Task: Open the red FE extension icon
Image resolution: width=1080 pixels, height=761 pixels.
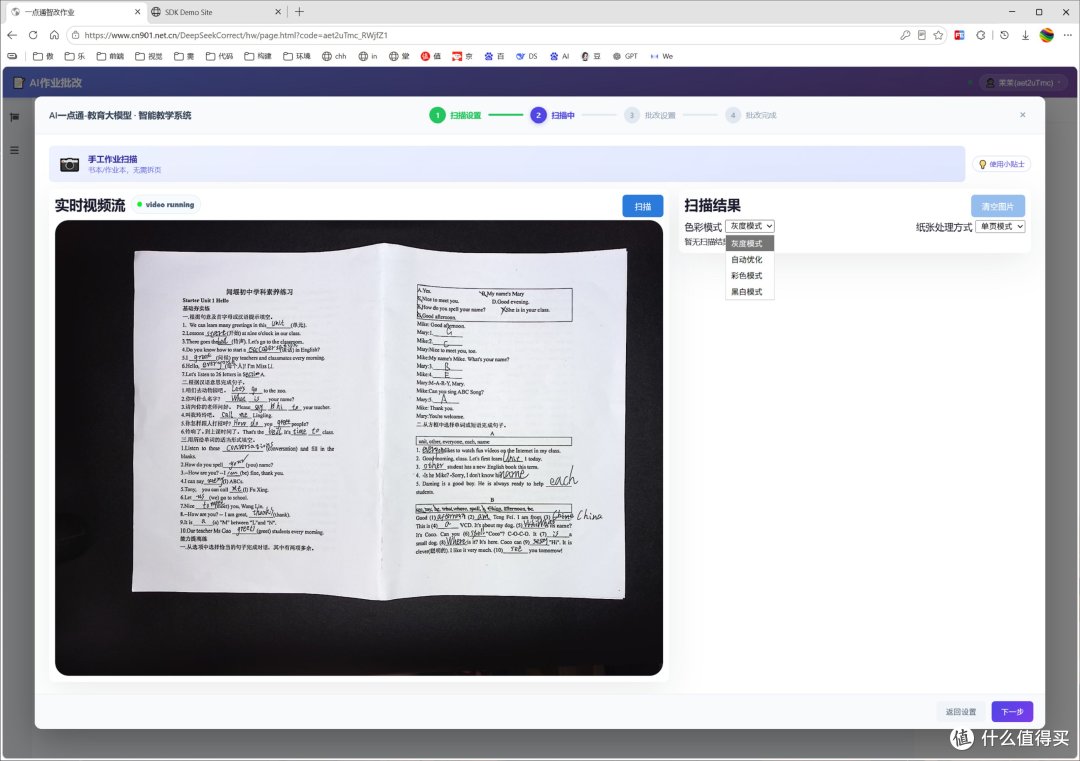Action: [959, 35]
